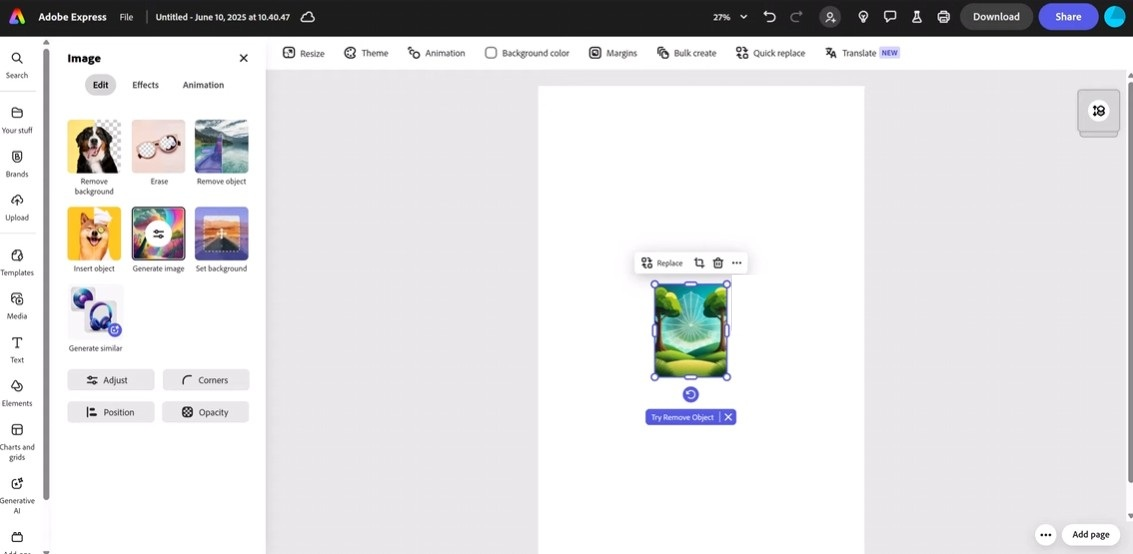Screen dimensions: 1133x554
Task: Switch to the Edit tab
Action: pos(100,85)
